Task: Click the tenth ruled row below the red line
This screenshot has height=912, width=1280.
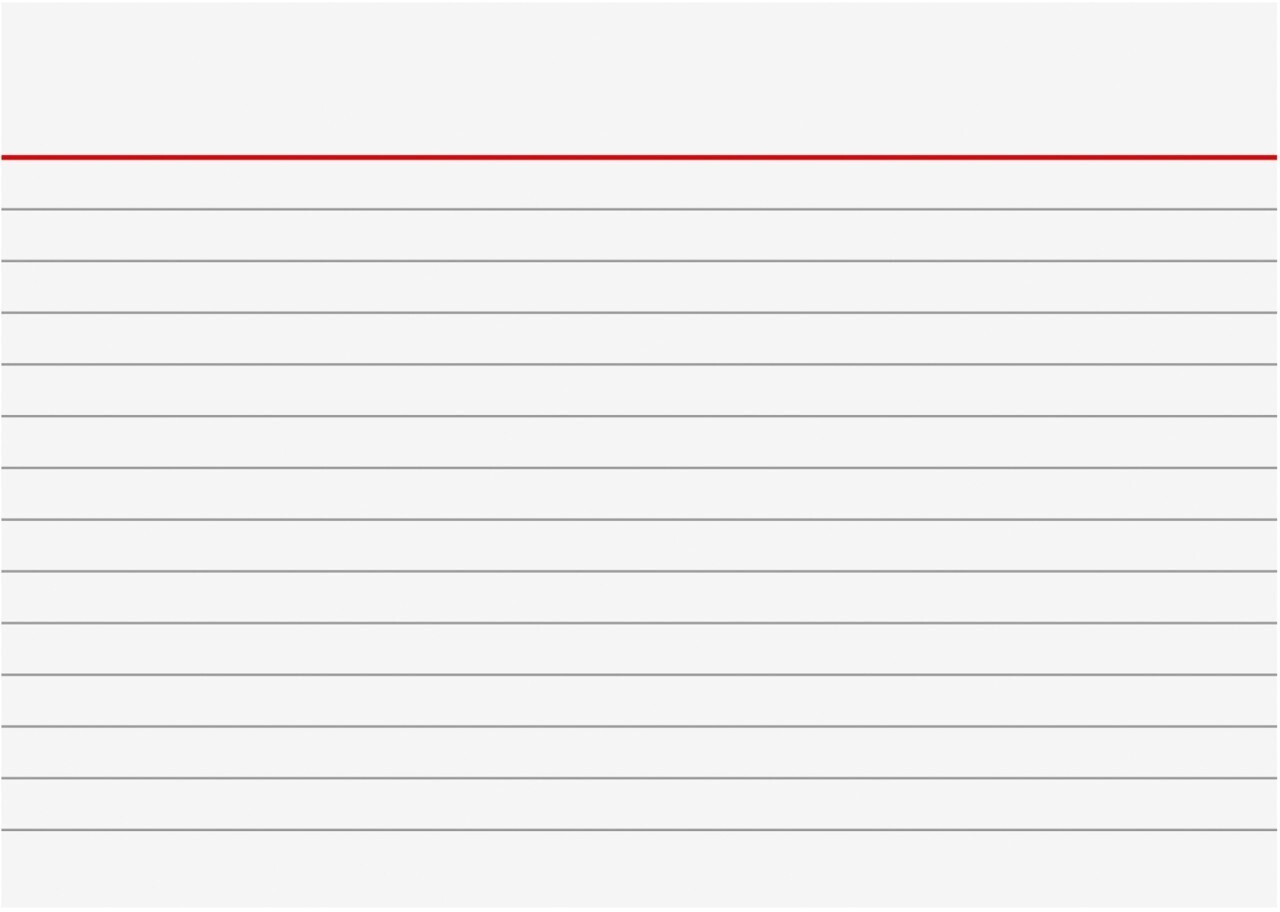Action: (x=640, y=649)
